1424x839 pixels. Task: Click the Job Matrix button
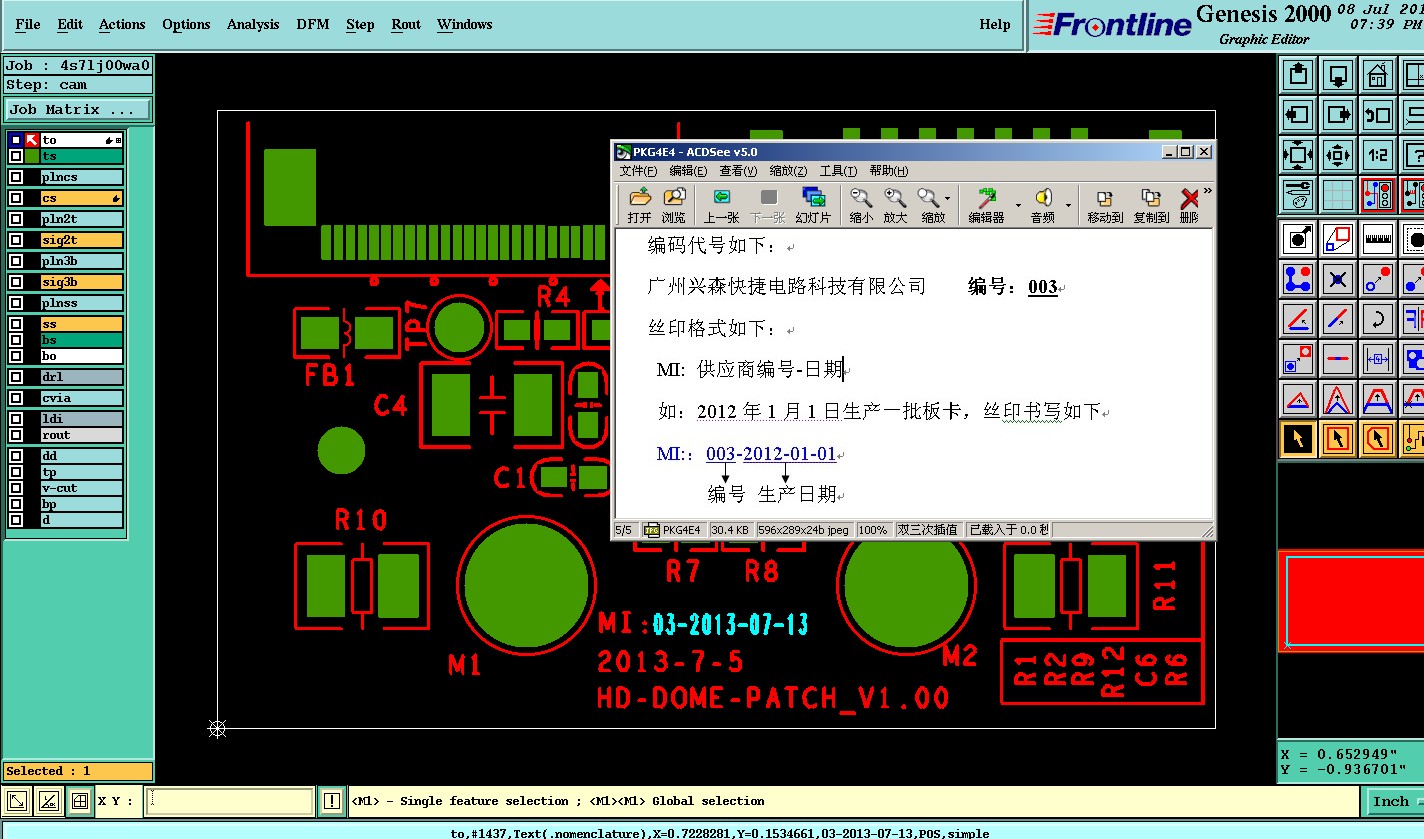[79, 110]
